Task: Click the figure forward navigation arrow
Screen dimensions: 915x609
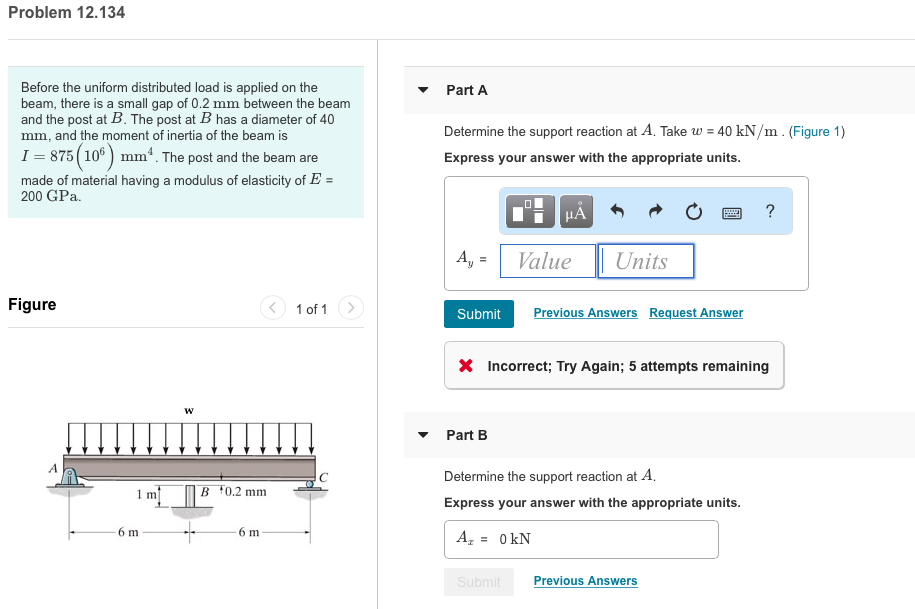Action: coord(350,308)
